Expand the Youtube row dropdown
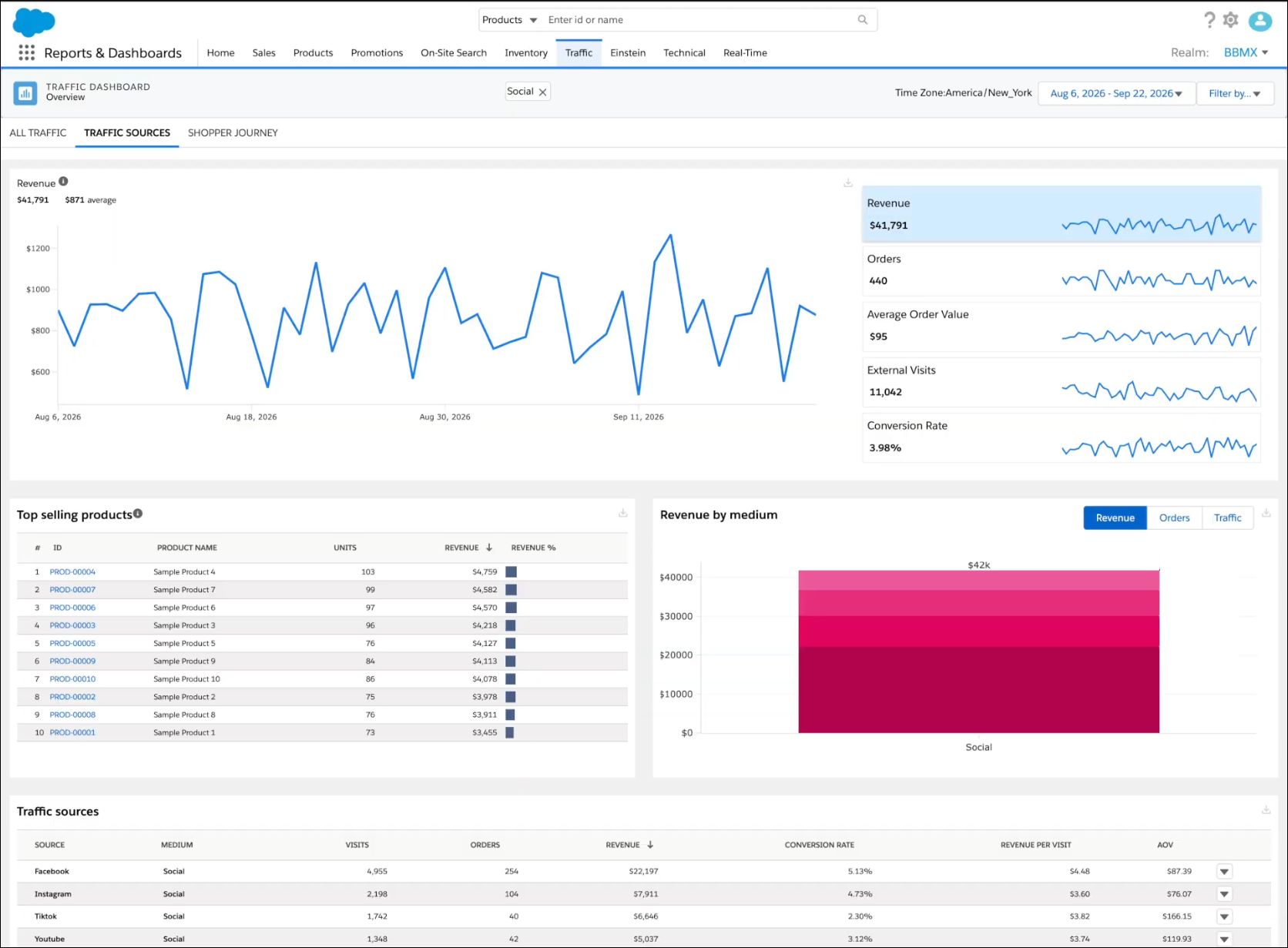 point(1224,939)
